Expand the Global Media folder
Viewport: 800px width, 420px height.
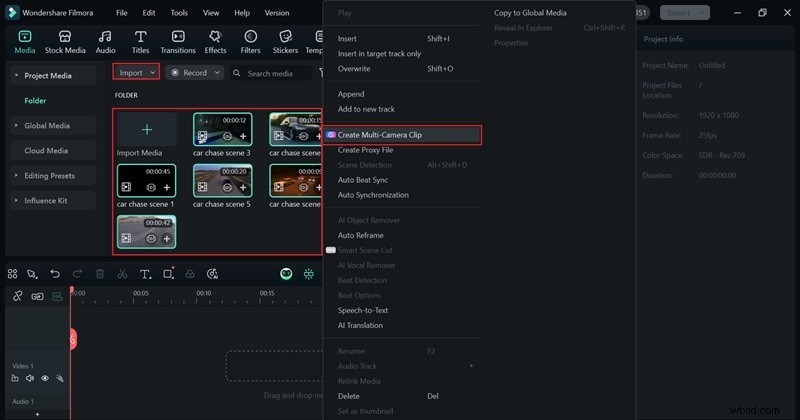pos(47,126)
